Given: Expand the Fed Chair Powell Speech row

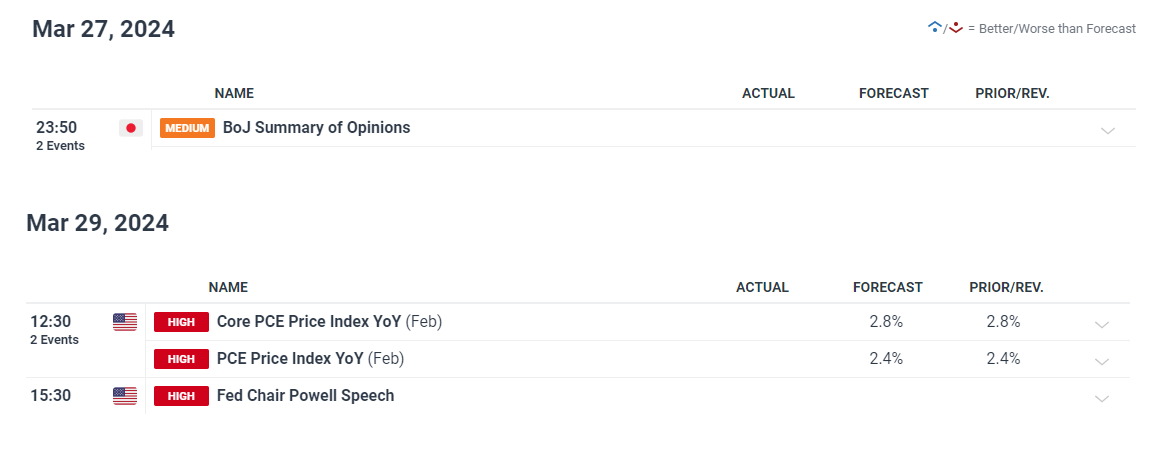Looking at the screenshot, I should click(x=1101, y=398).
